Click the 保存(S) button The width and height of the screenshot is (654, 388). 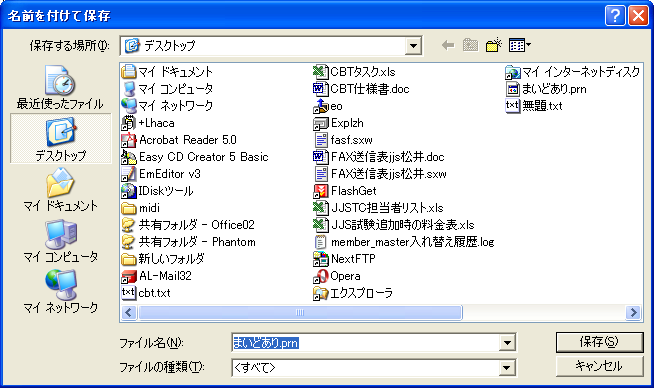tap(599, 342)
